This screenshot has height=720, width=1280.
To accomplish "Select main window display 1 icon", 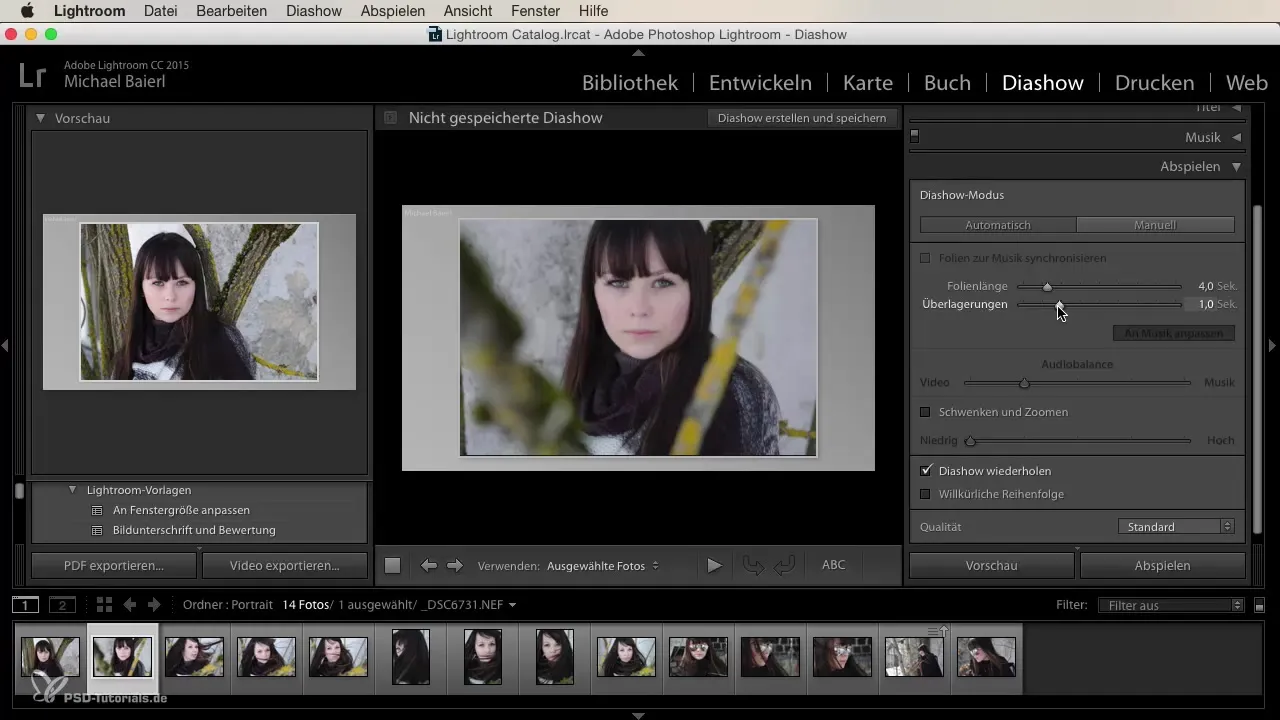I will (x=26, y=605).
